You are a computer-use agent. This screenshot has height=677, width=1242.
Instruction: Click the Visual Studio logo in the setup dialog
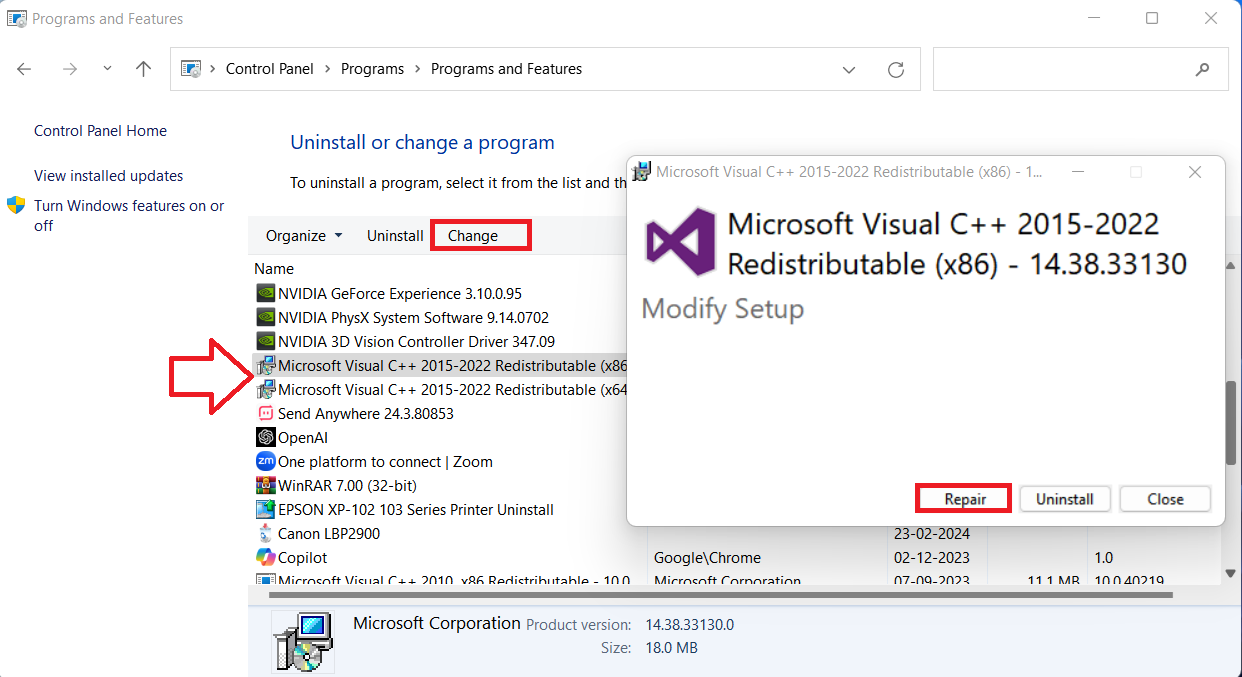[x=681, y=241]
